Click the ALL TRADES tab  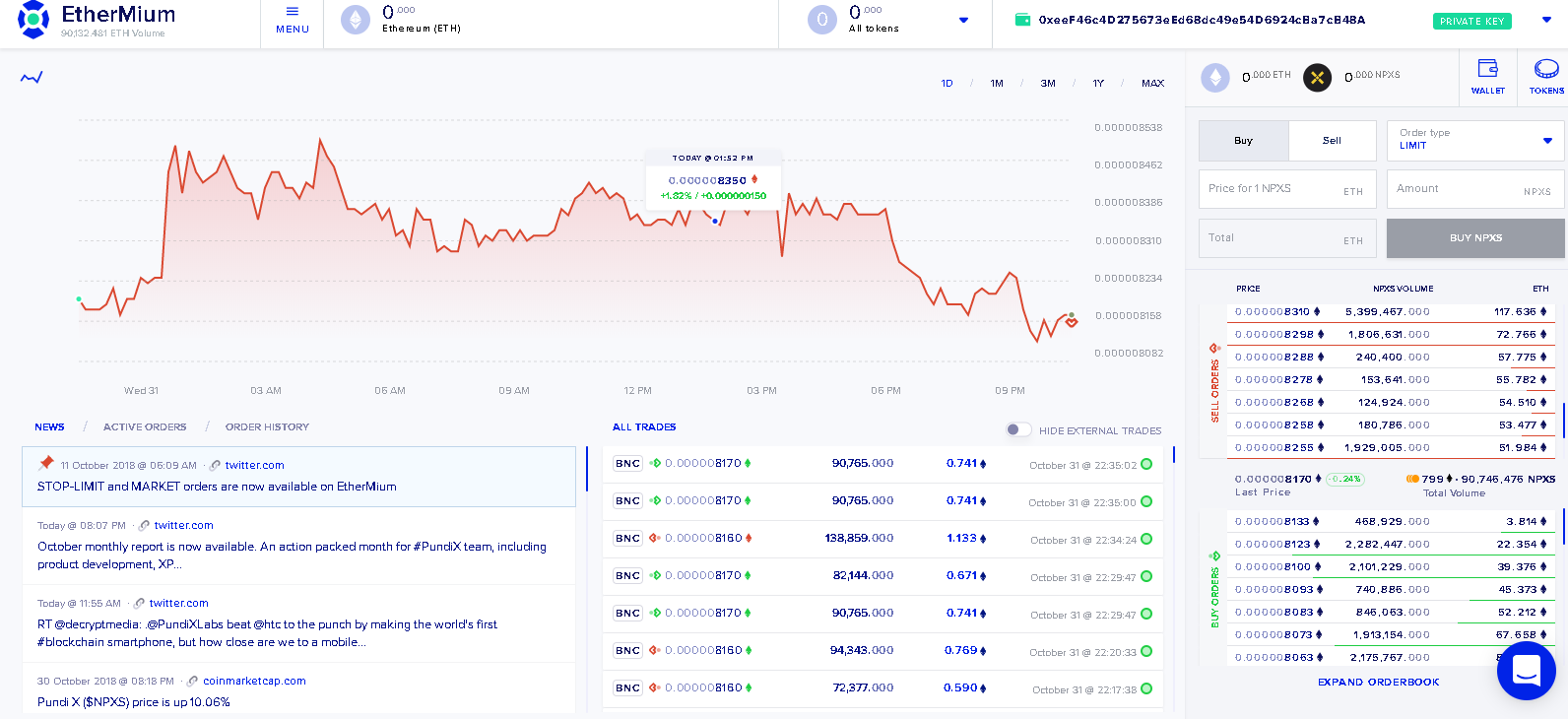click(x=644, y=426)
